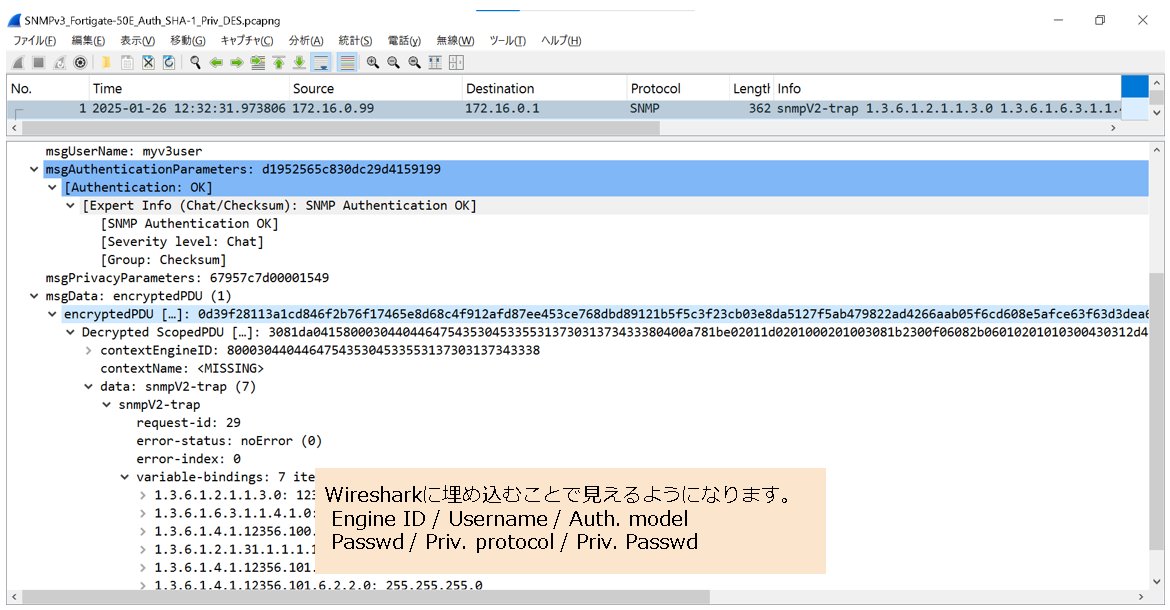Start capturing packets with the shark fin icon
This screenshot has width=1170, height=610.
pyautogui.click(x=18, y=63)
